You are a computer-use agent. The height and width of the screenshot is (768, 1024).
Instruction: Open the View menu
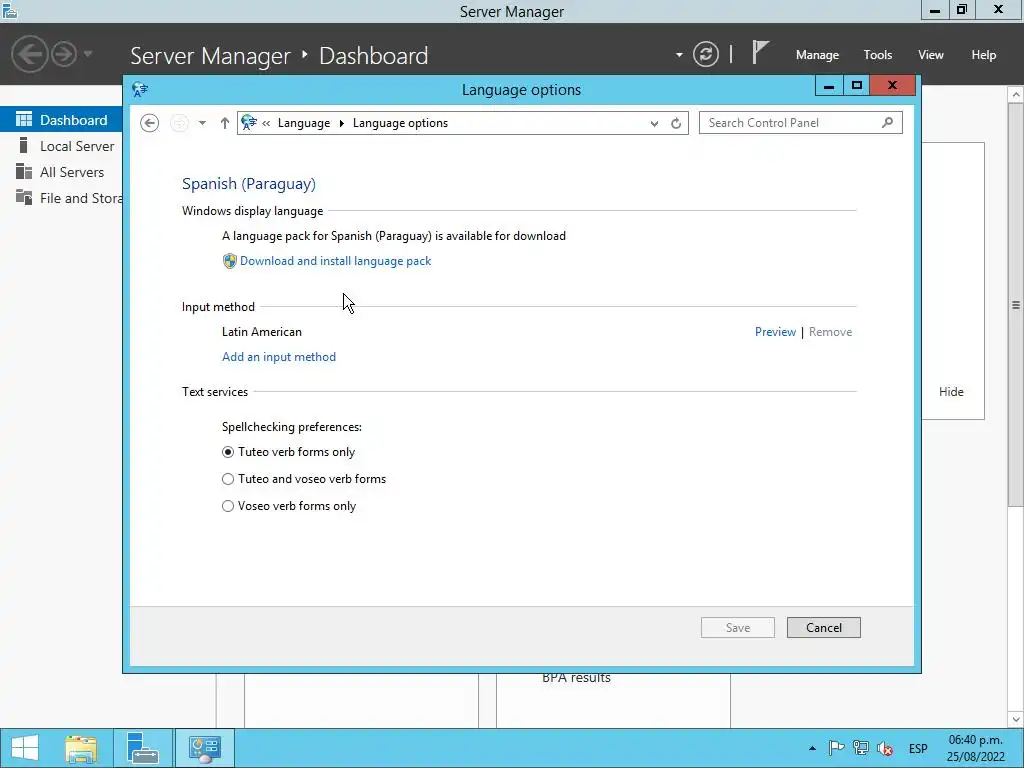pos(931,55)
